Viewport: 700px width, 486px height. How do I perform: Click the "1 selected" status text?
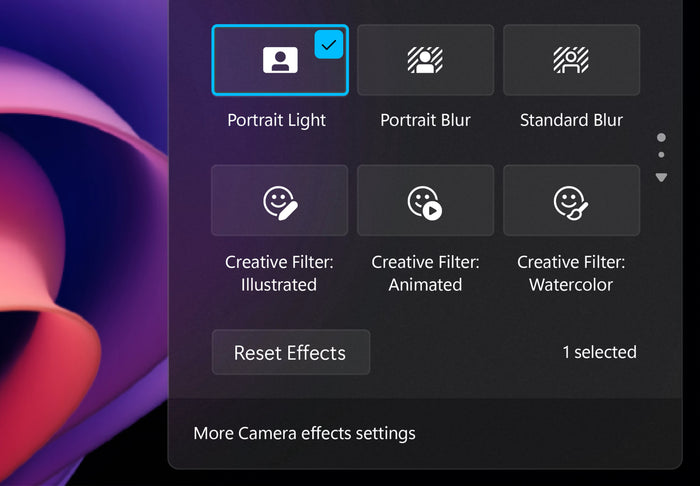(x=599, y=352)
